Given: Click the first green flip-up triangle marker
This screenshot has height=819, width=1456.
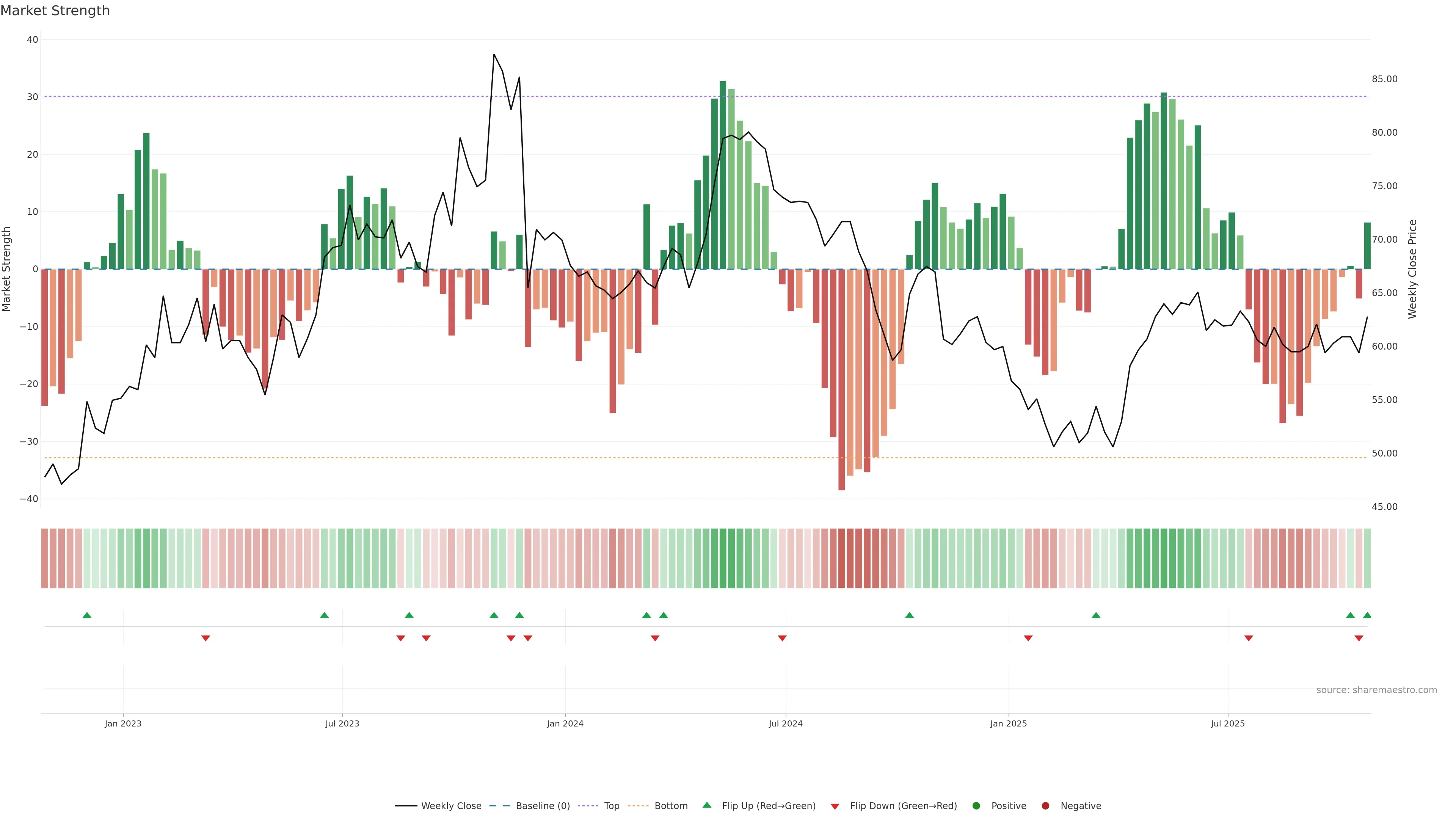Looking at the screenshot, I should 87,615.
